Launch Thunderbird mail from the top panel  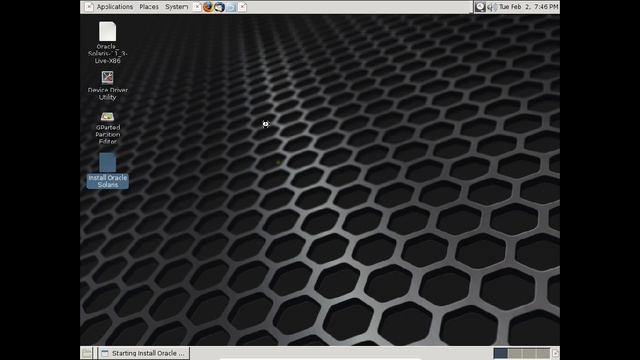220,7
